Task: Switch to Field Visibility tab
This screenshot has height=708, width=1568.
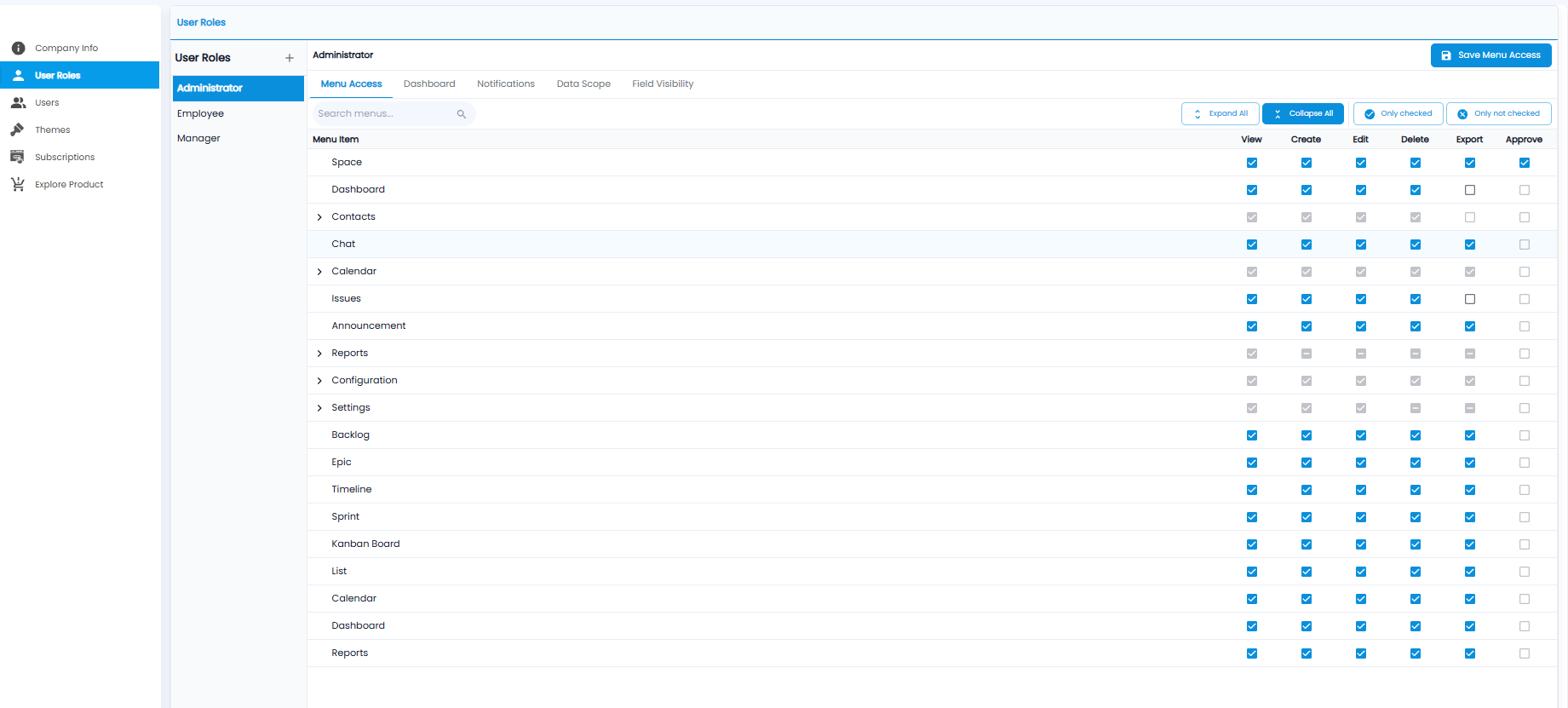Action: click(663, 83)
